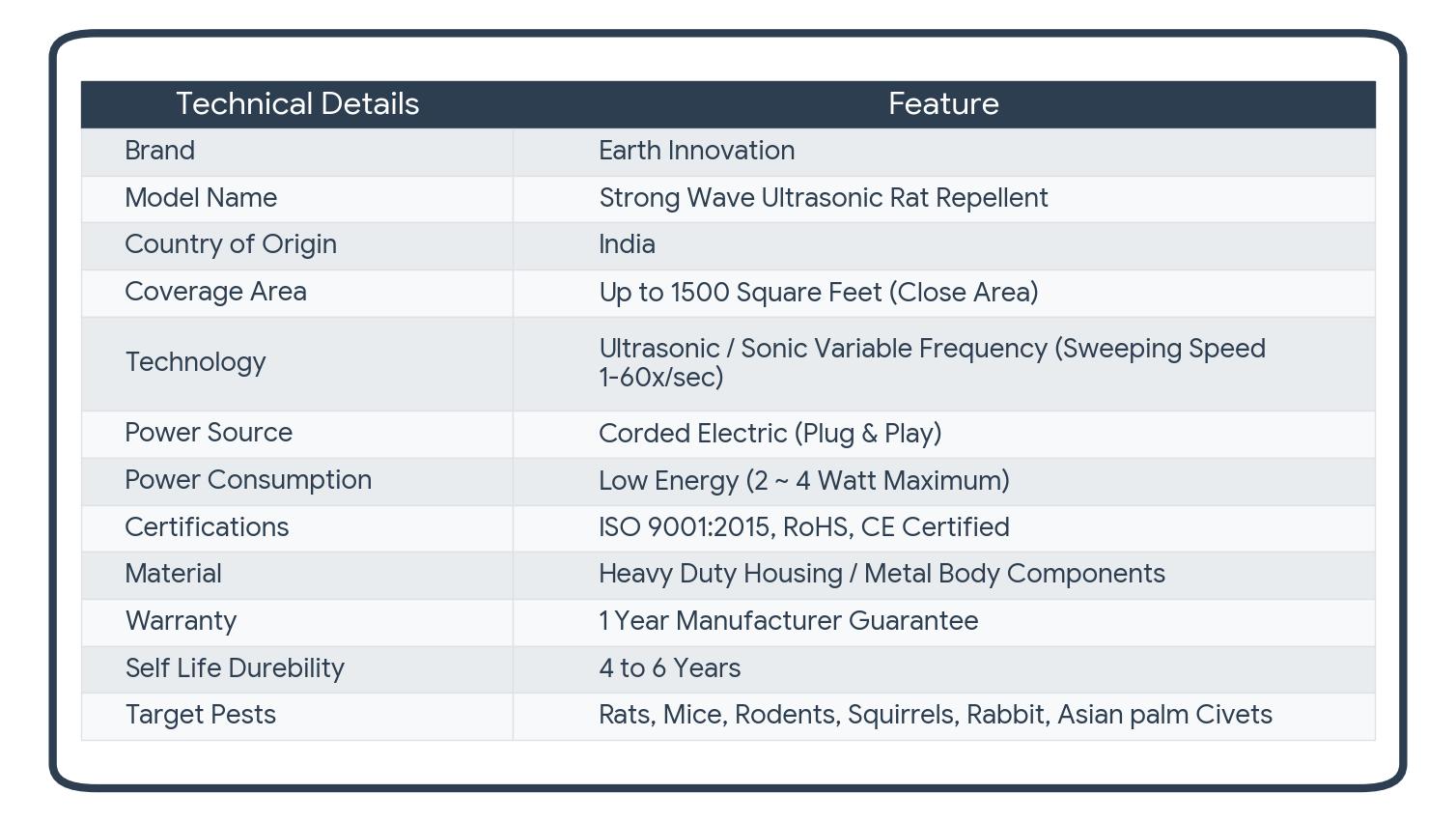Select the "Power Consumption" label cell
Viewport: 1456px width, 822px height.
click(x=248, y=480)
